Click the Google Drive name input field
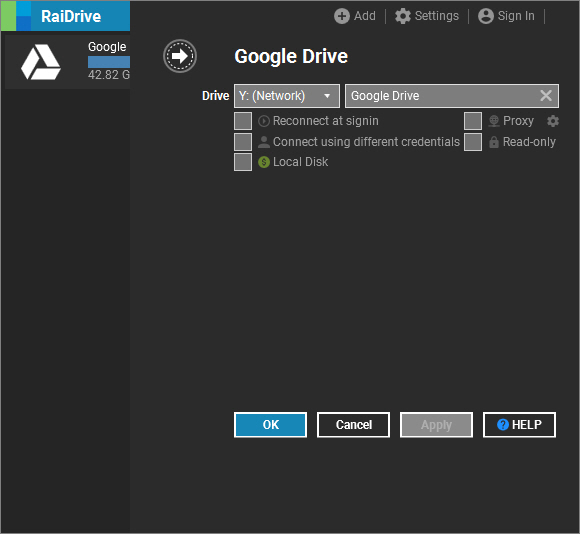580x534 pixels. [452, 96]
